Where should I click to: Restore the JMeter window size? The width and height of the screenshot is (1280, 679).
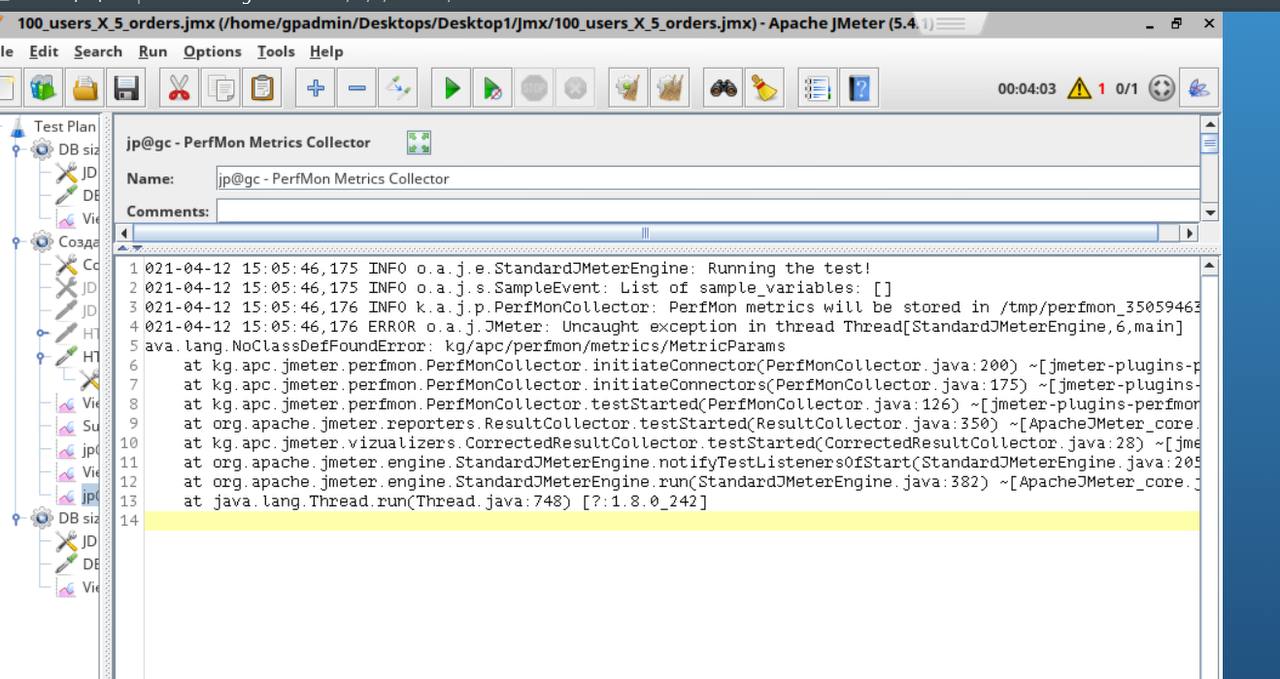pos(1177,23)
